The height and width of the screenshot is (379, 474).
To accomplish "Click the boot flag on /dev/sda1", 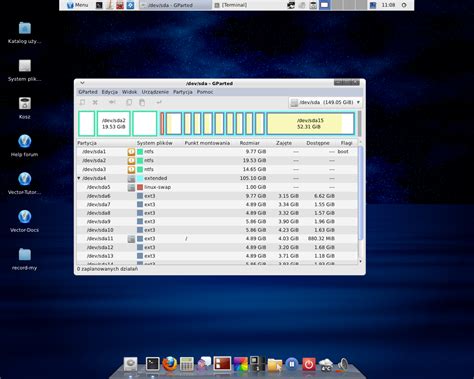I will 343,152.
